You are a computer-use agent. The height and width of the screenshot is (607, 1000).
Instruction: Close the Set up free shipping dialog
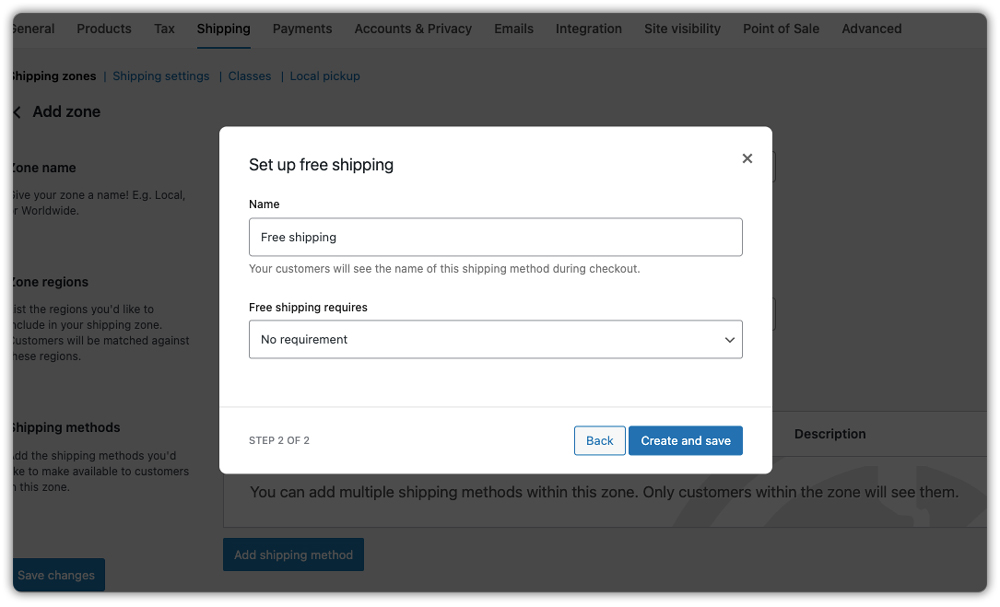[x=747, y=158]
